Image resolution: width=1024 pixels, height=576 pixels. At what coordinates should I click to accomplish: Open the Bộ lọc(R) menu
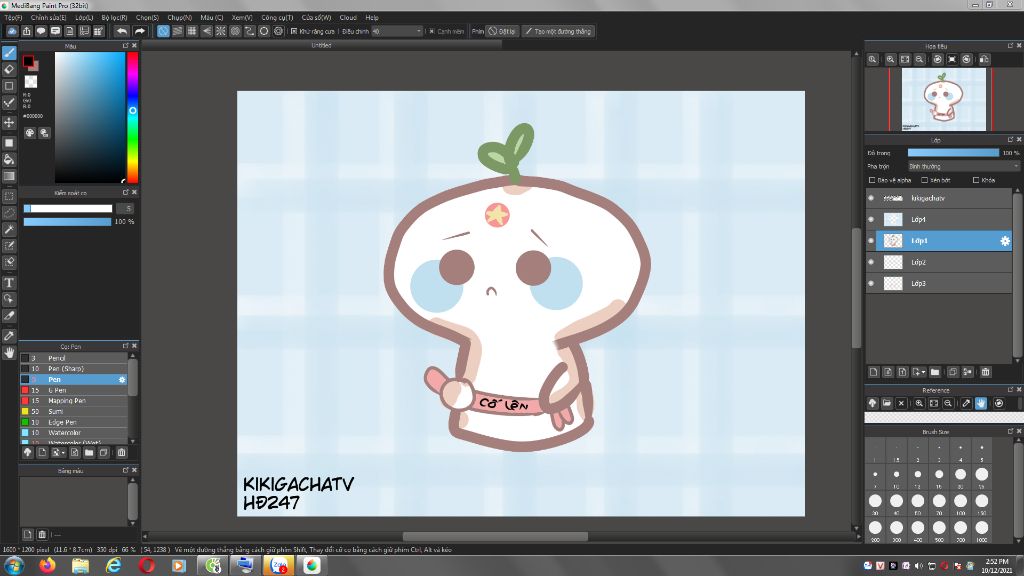click(x=114, y=18)
